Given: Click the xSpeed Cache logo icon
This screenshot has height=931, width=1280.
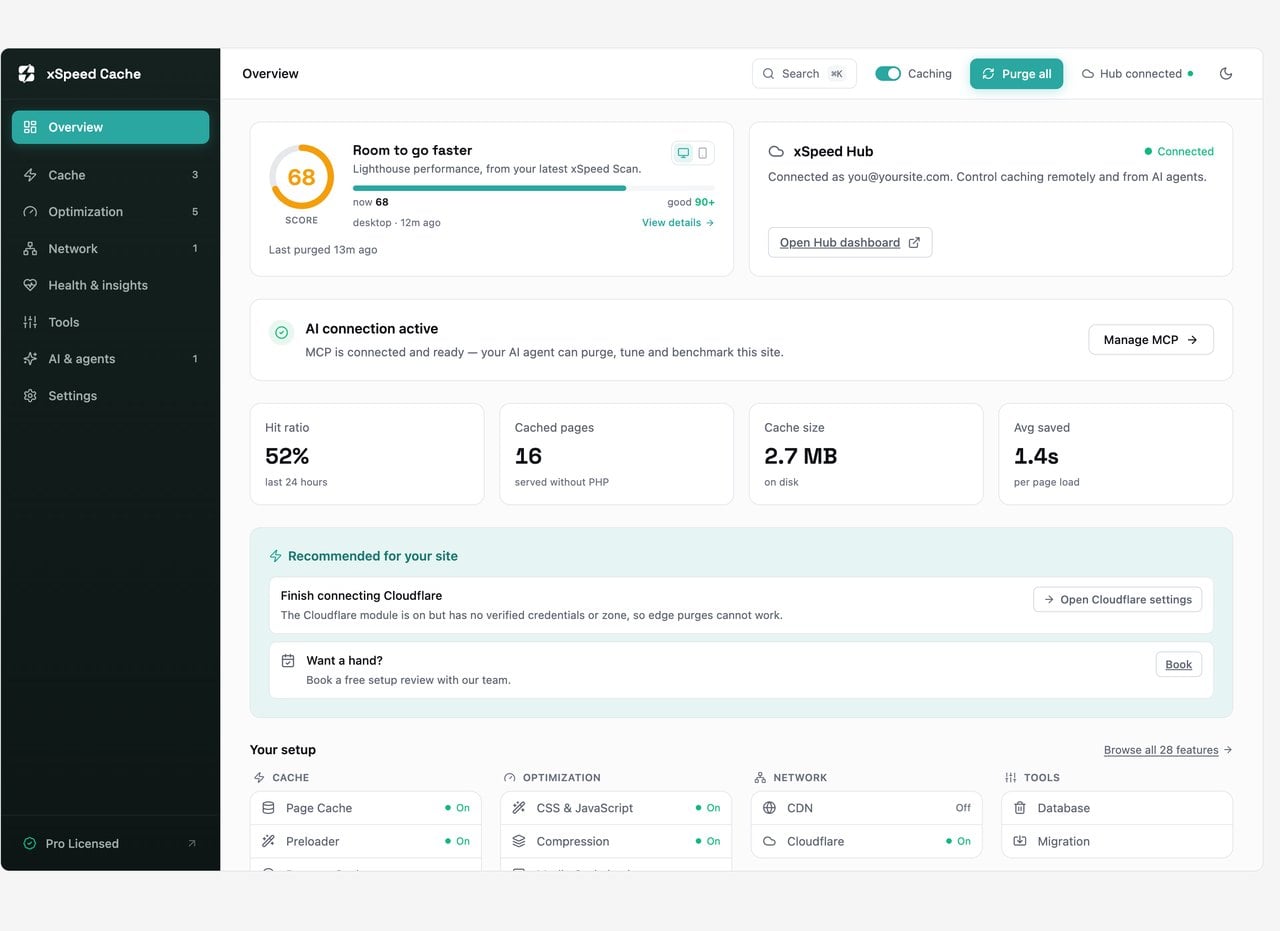Looking at the screenshot, I should 27,74.
